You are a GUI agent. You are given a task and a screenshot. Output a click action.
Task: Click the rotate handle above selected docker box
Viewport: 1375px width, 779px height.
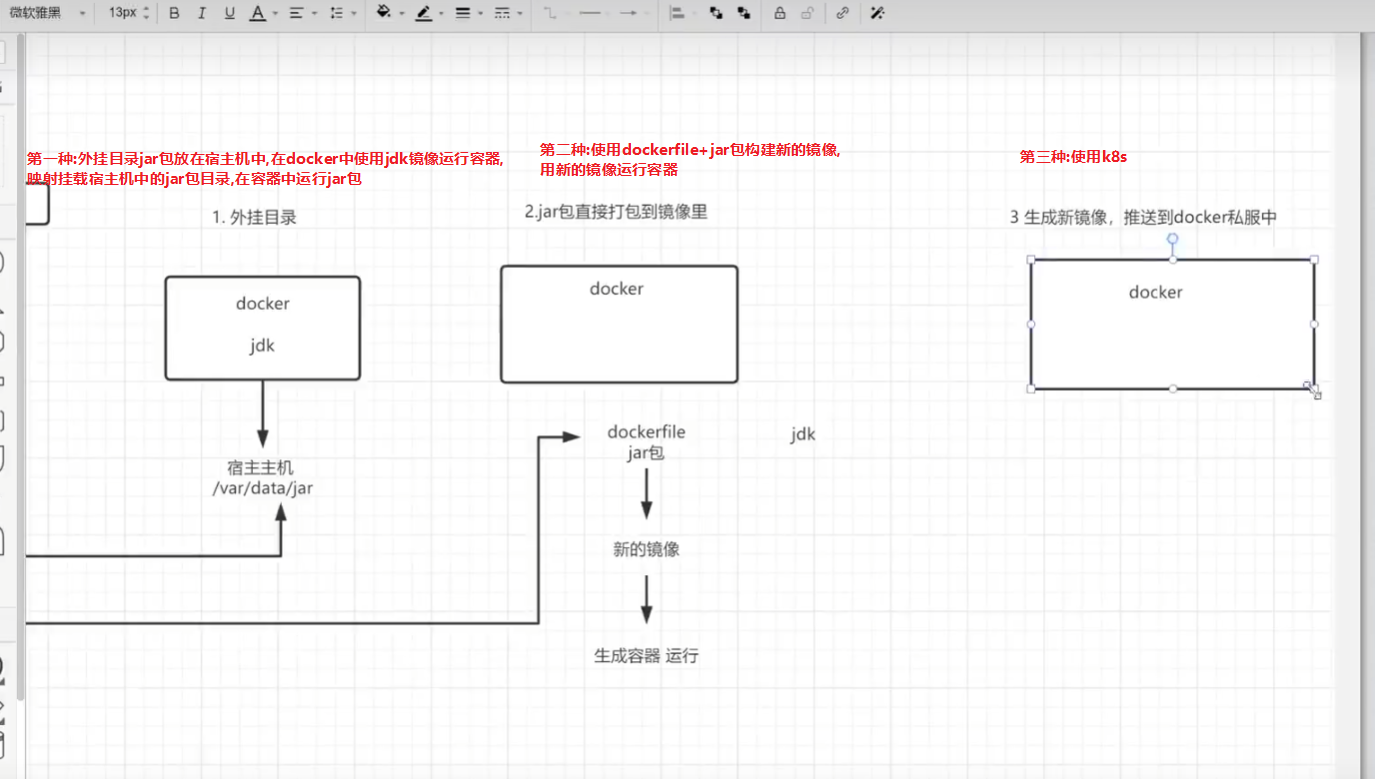1173,239
